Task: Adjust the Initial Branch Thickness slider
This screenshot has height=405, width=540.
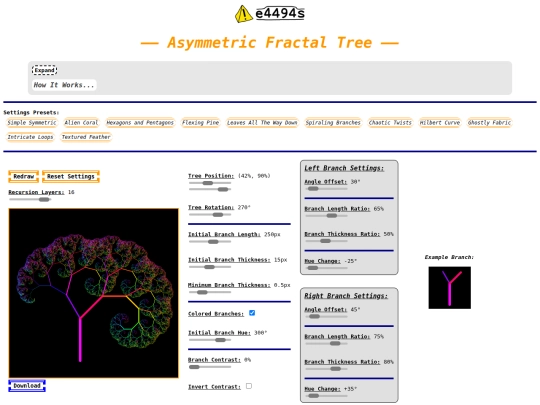Action: (210, 267)
